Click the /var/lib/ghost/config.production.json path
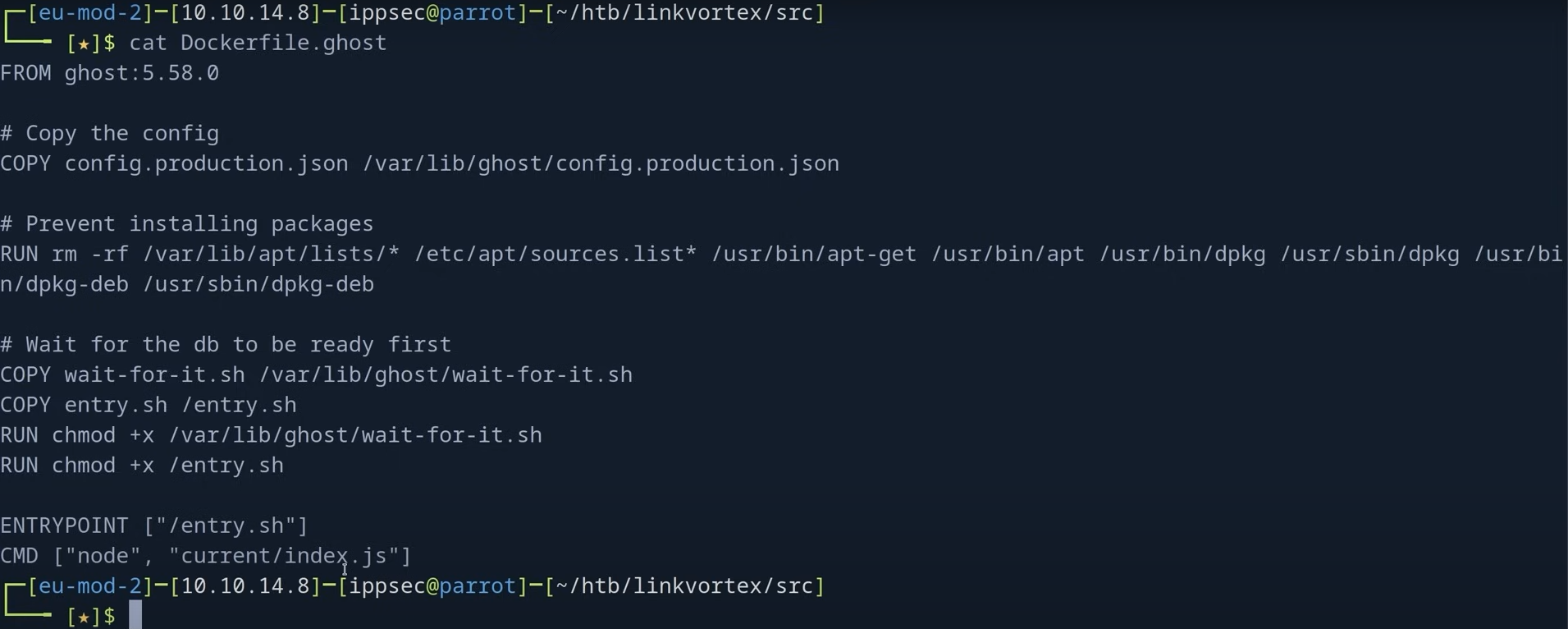Image resolution: width=1568 pixels, height=629 pixels. (601, 163)
